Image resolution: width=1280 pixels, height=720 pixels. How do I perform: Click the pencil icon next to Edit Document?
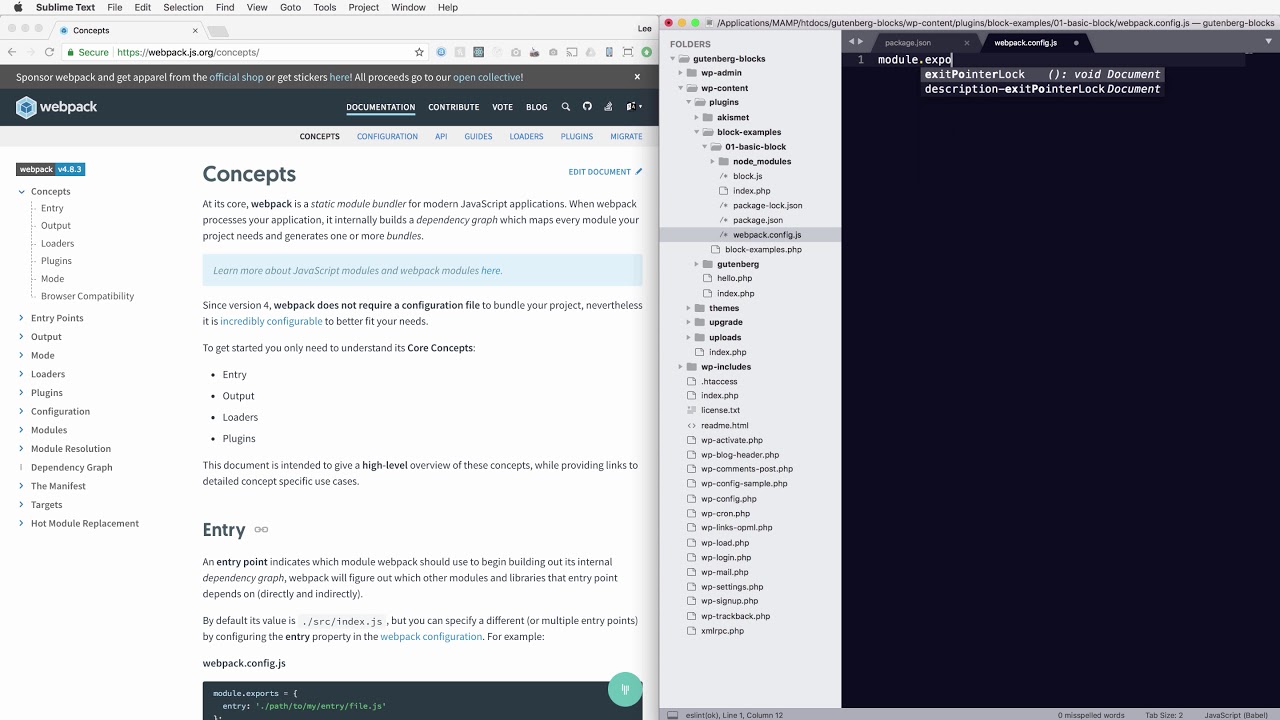pyautogui.click(x=639, y=172)
